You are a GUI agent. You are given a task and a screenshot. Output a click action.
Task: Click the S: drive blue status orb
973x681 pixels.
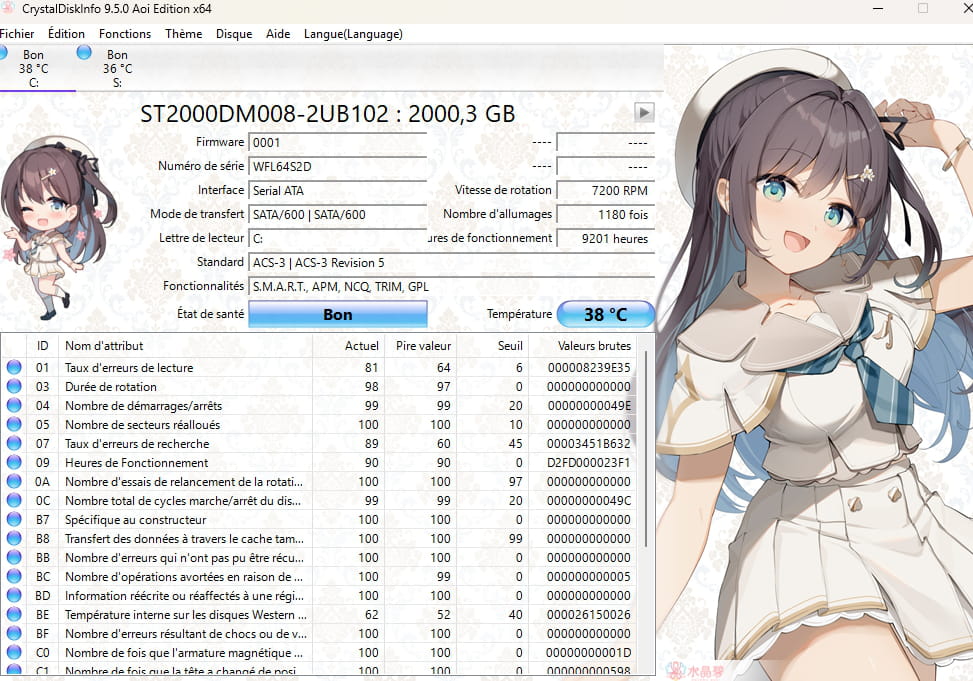click(x=84, y=53)
